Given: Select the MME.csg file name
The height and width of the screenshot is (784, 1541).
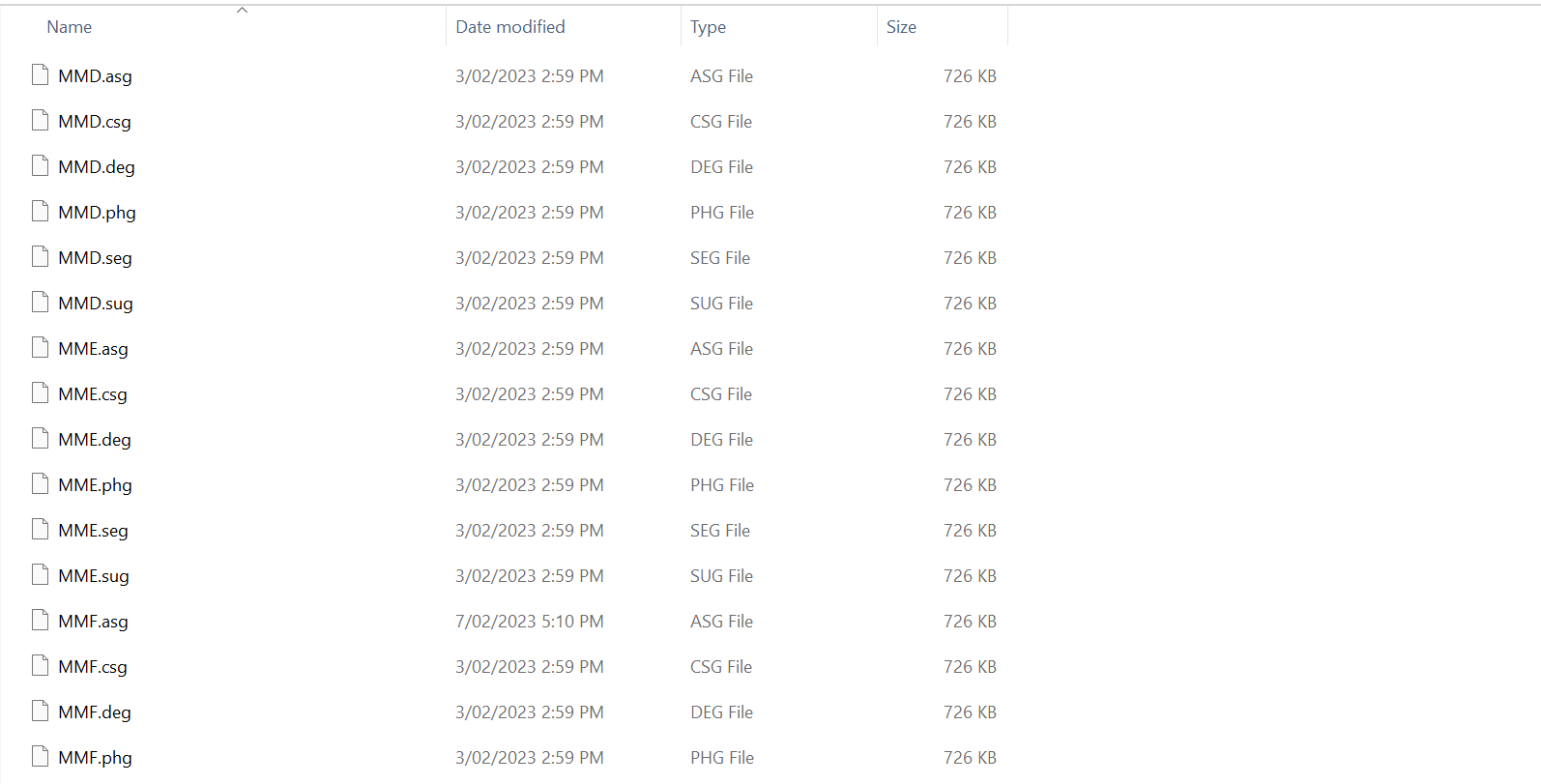Looking at the screenshot, I should (x=93, y=394).
